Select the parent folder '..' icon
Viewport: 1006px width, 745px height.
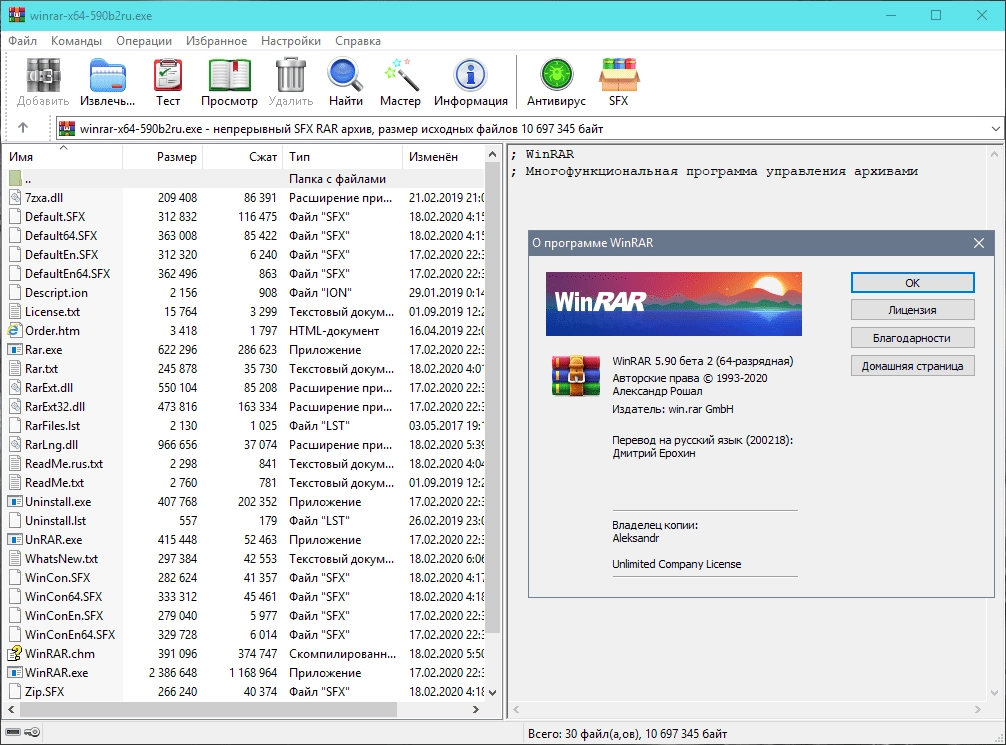(x=15, y=178)
